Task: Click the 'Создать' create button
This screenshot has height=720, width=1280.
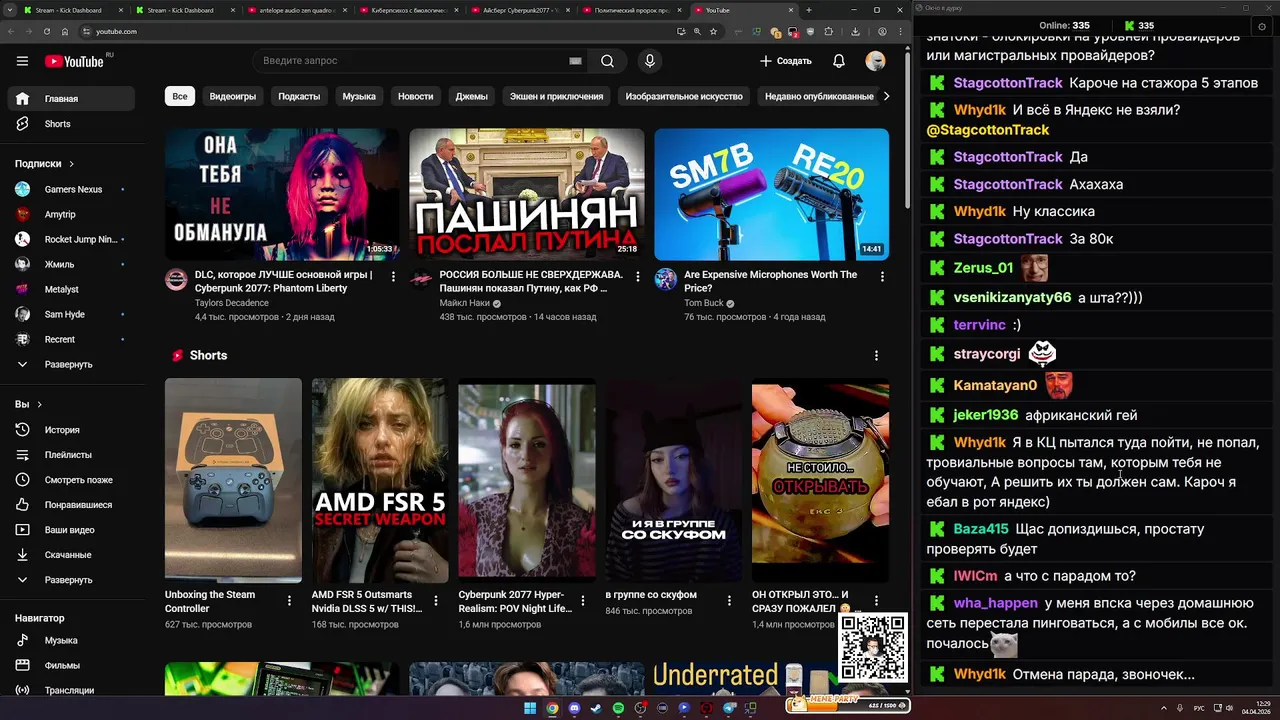Action: coord(786,61)
